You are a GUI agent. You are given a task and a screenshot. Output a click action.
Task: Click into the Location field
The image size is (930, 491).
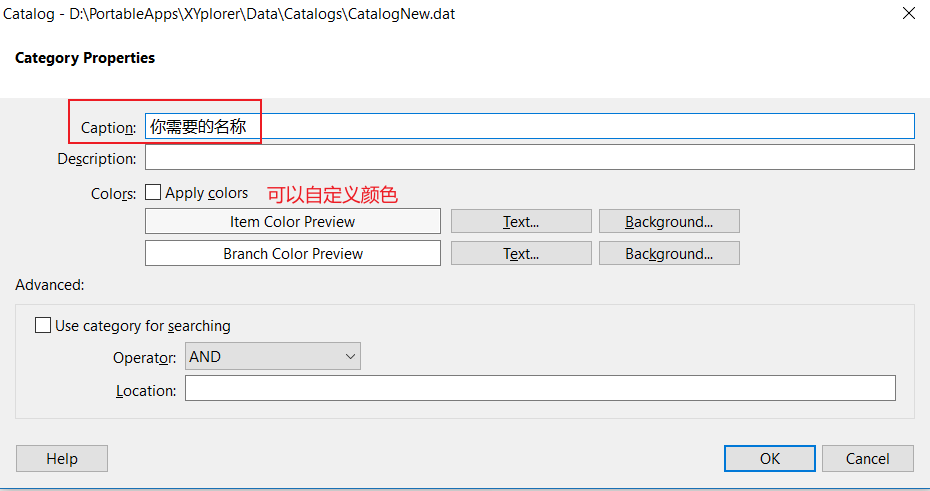click(x=540, y=388)
